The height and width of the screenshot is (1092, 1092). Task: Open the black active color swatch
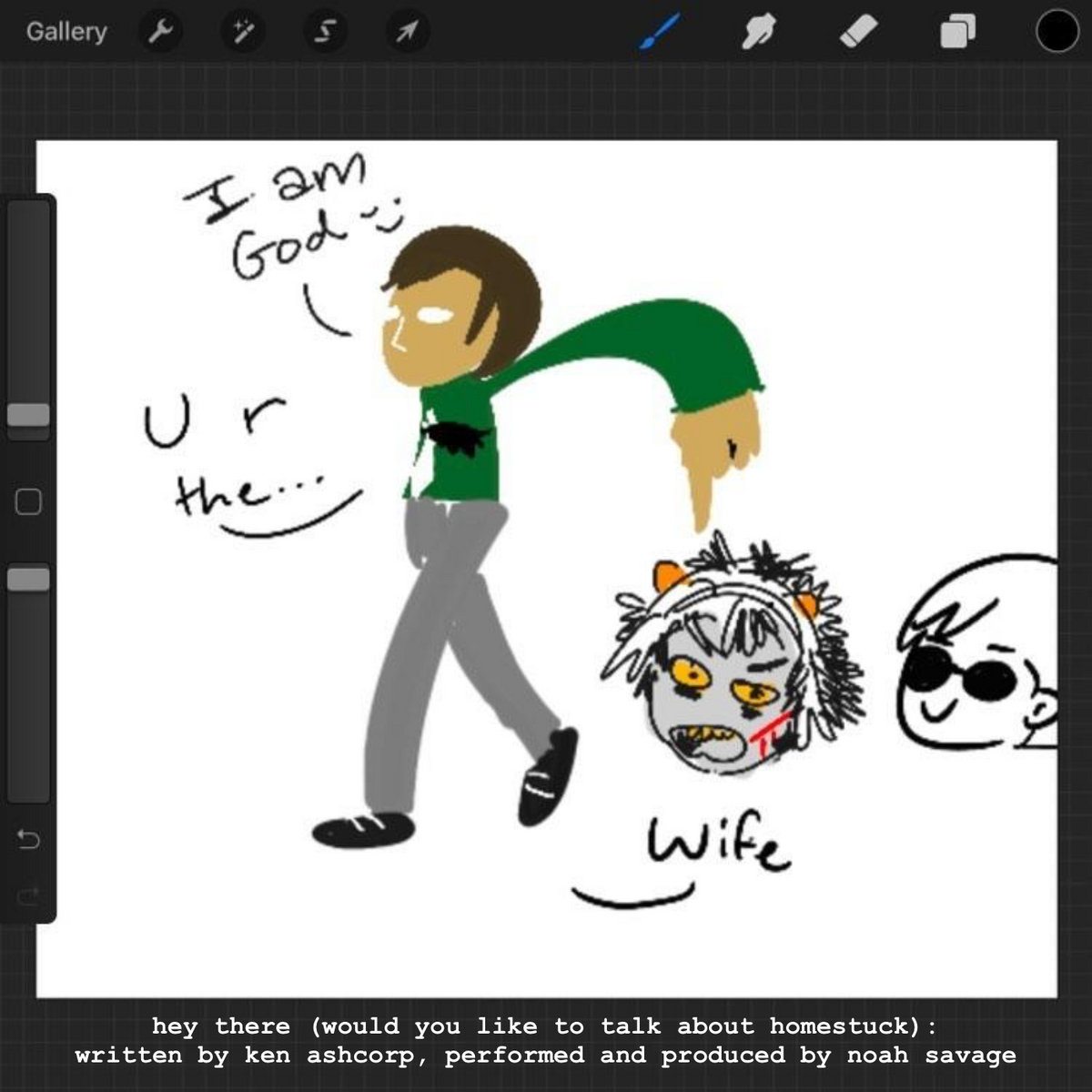[x=1057, y=32]
